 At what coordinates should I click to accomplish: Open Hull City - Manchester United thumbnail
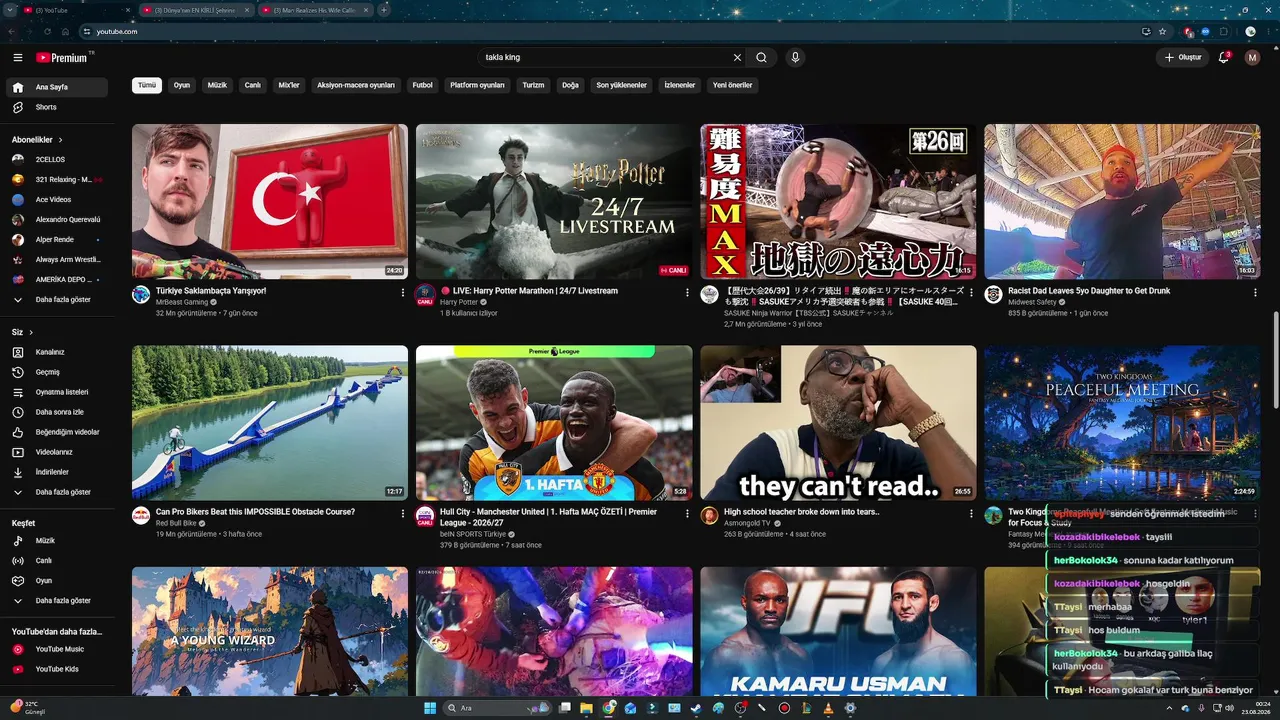coord(554,423)
